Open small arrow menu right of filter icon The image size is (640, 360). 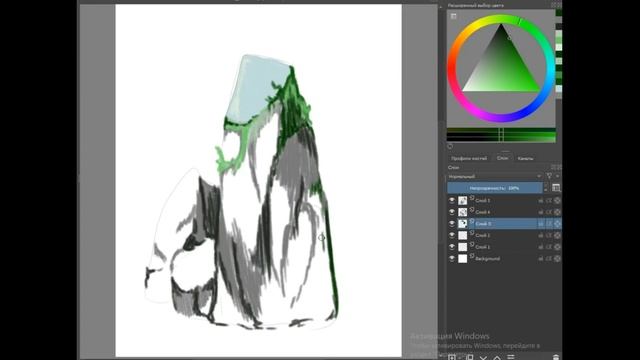(558, 176)
